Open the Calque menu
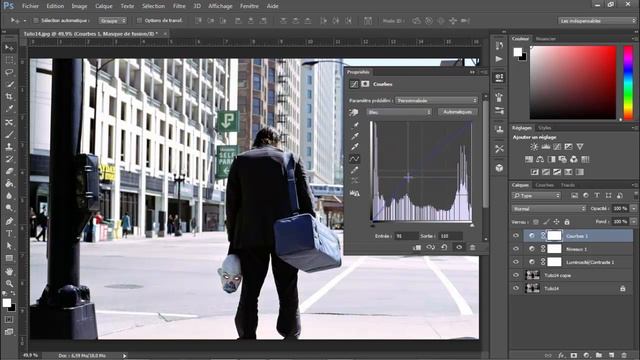 [104, 6]
